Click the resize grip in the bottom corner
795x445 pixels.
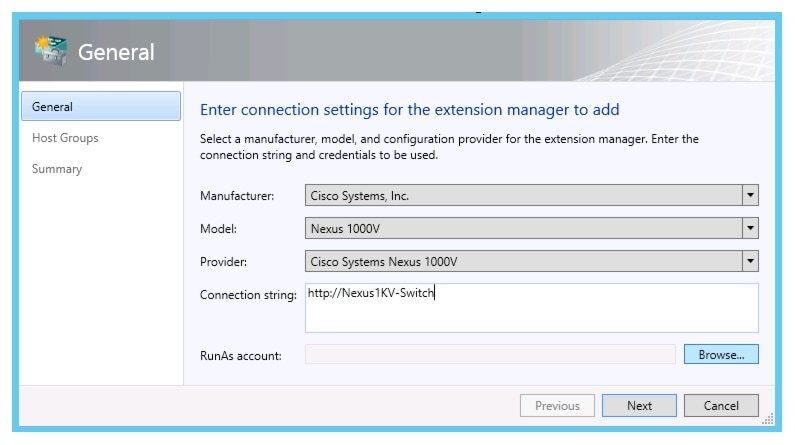(x=766, y=416)
